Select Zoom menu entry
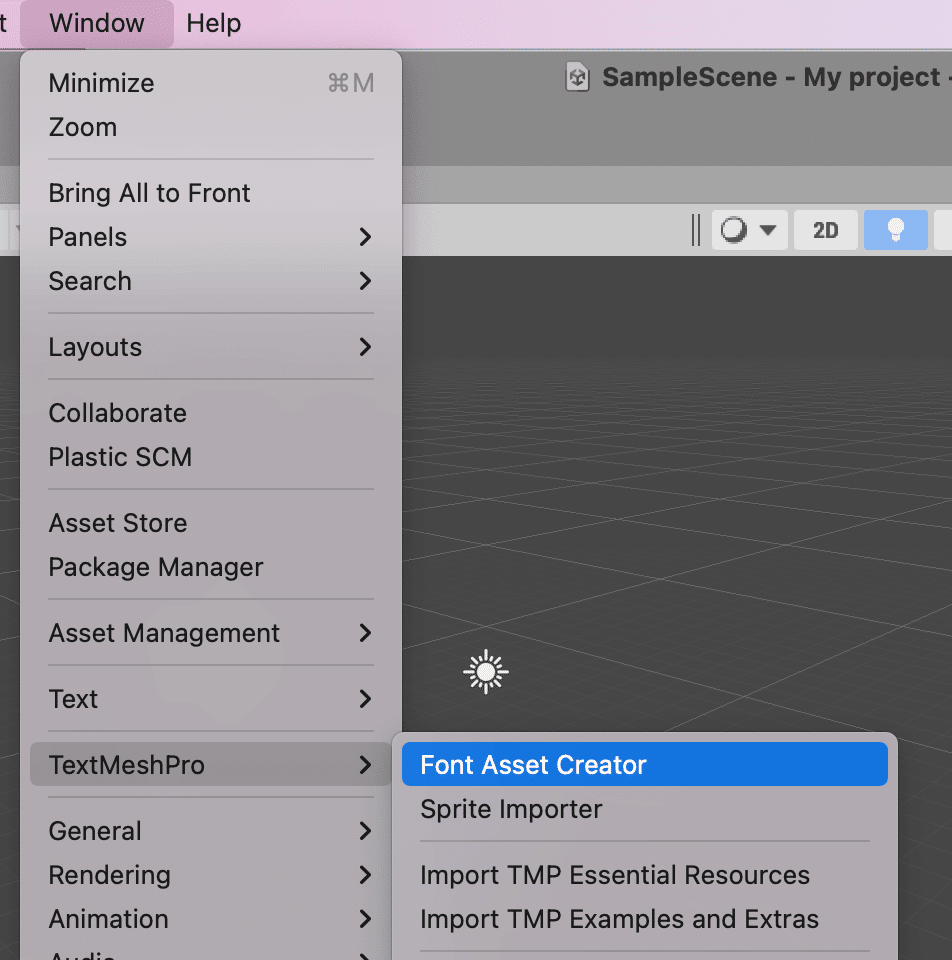 [x=211, y=127]
